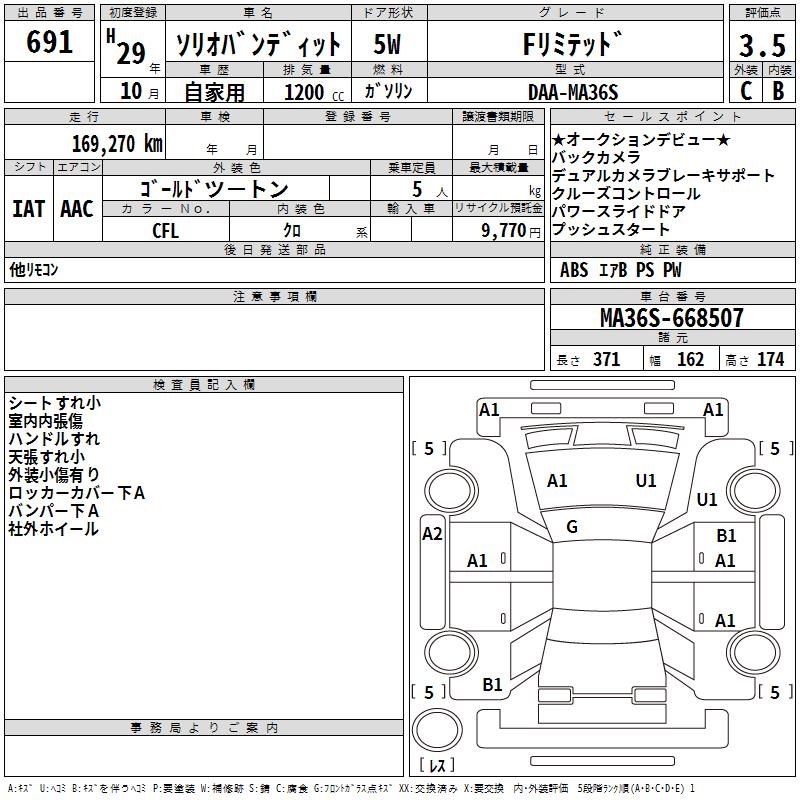
Task: Click エアB equipment entry
Action: 613,270
